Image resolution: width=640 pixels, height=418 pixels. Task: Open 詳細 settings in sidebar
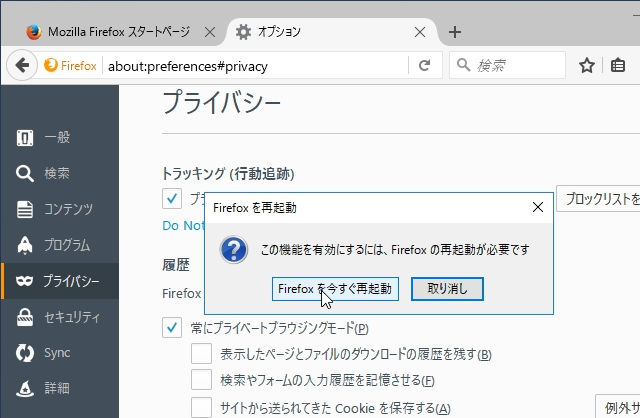(60, 388)
